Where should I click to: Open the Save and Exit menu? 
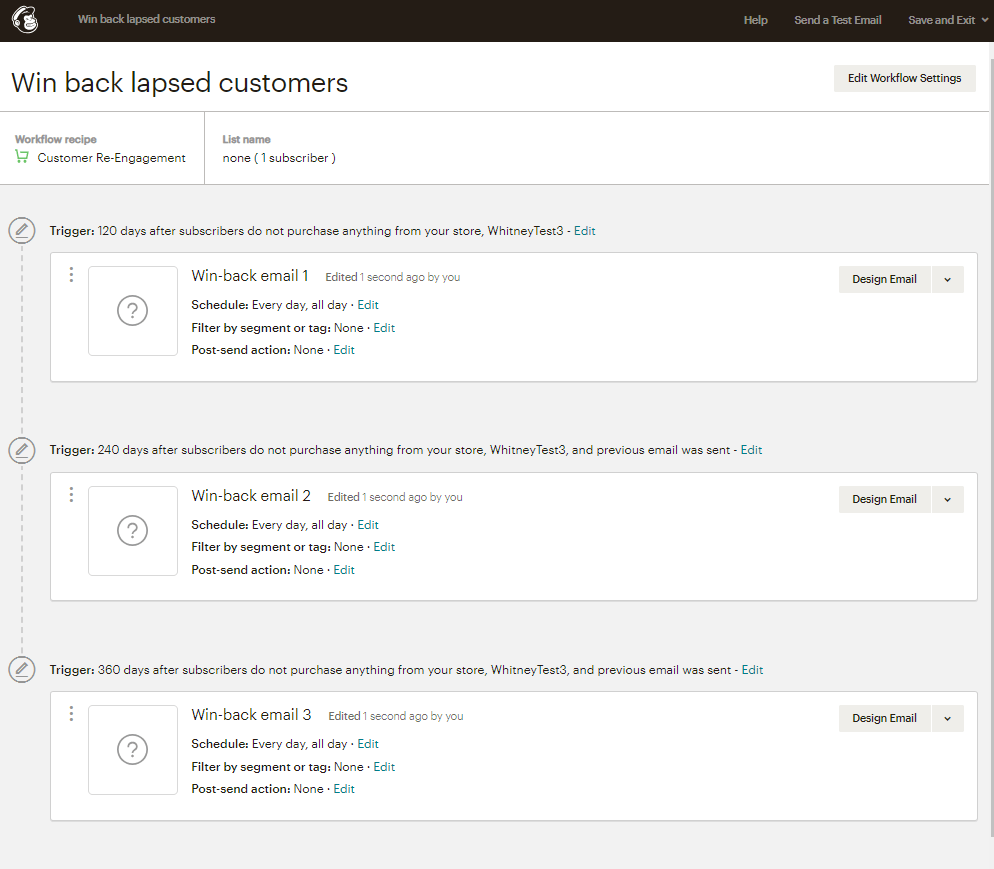click(x=948, y=20)
